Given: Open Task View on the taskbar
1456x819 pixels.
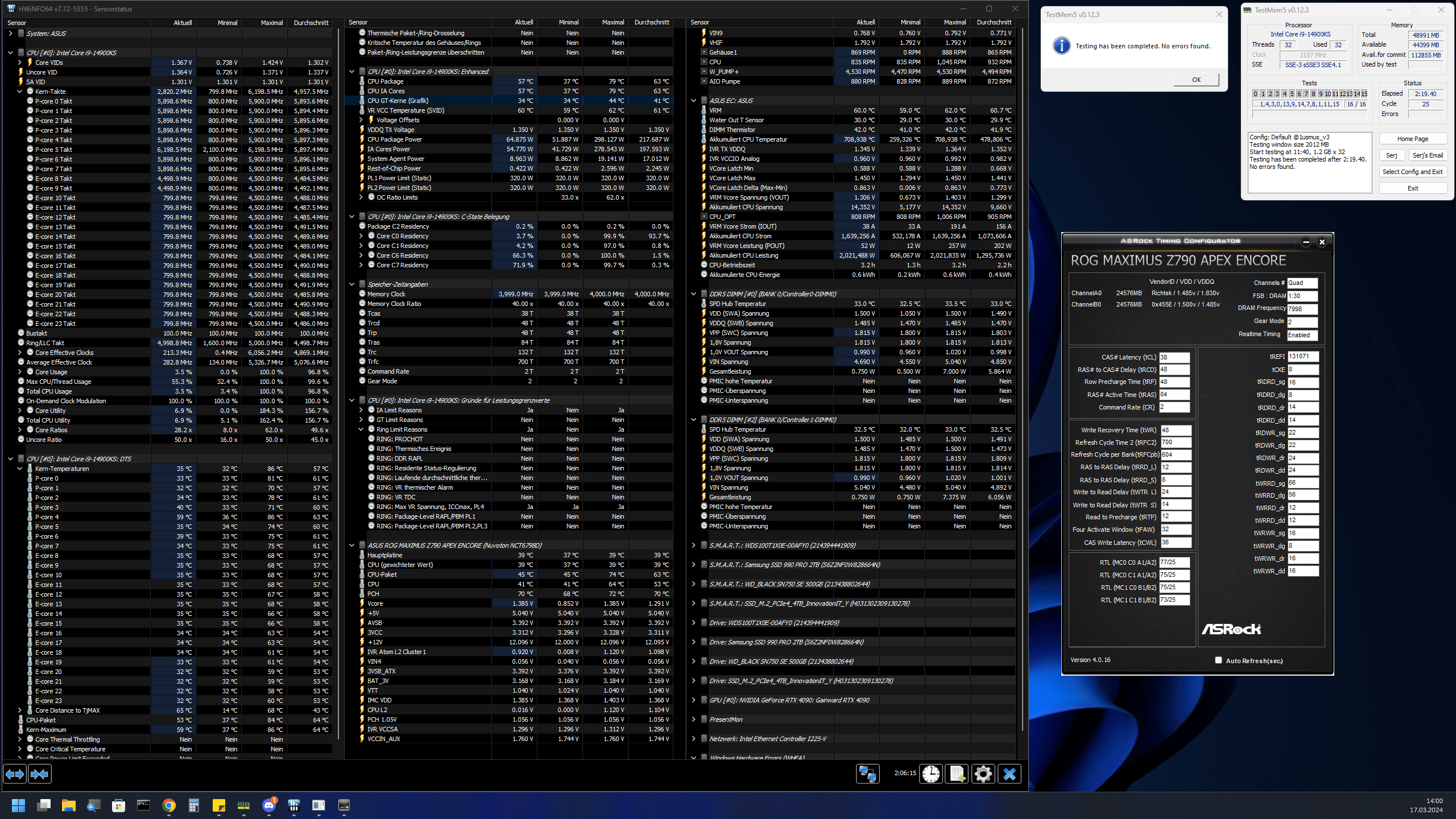Looking at the screenshot, I should coord(44,805).
